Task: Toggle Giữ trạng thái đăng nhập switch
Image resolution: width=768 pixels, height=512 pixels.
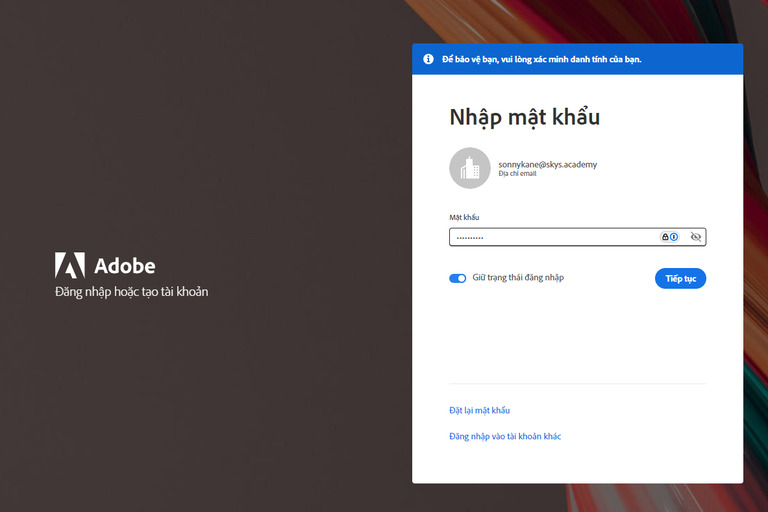Action: [457, 278]
